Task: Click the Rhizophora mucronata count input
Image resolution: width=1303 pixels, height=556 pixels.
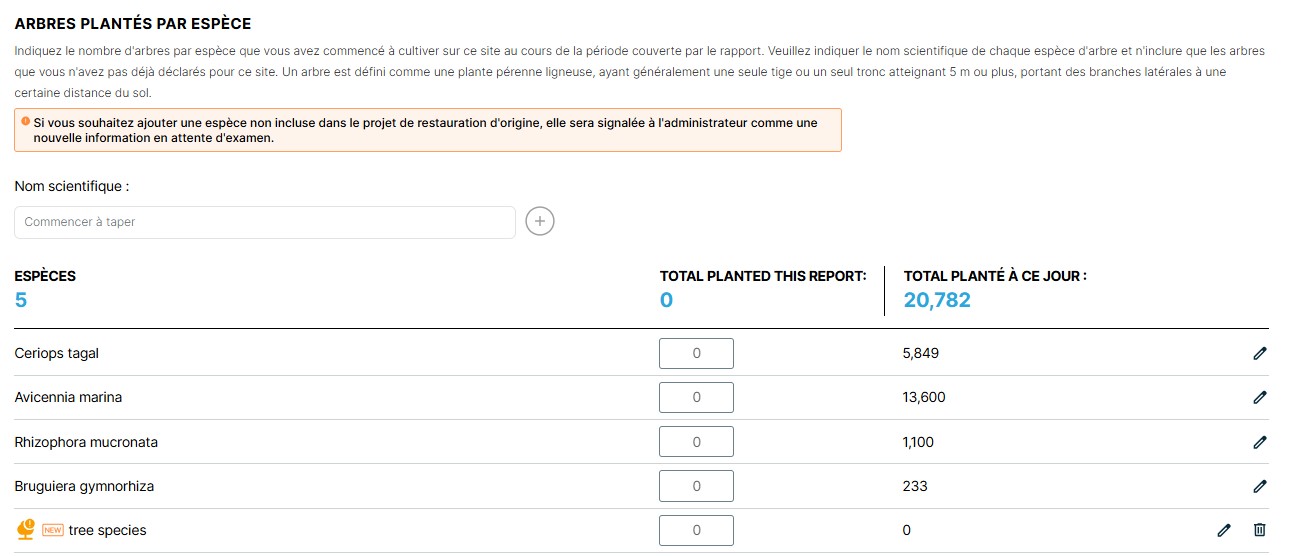Action: [x=696, y=442]
